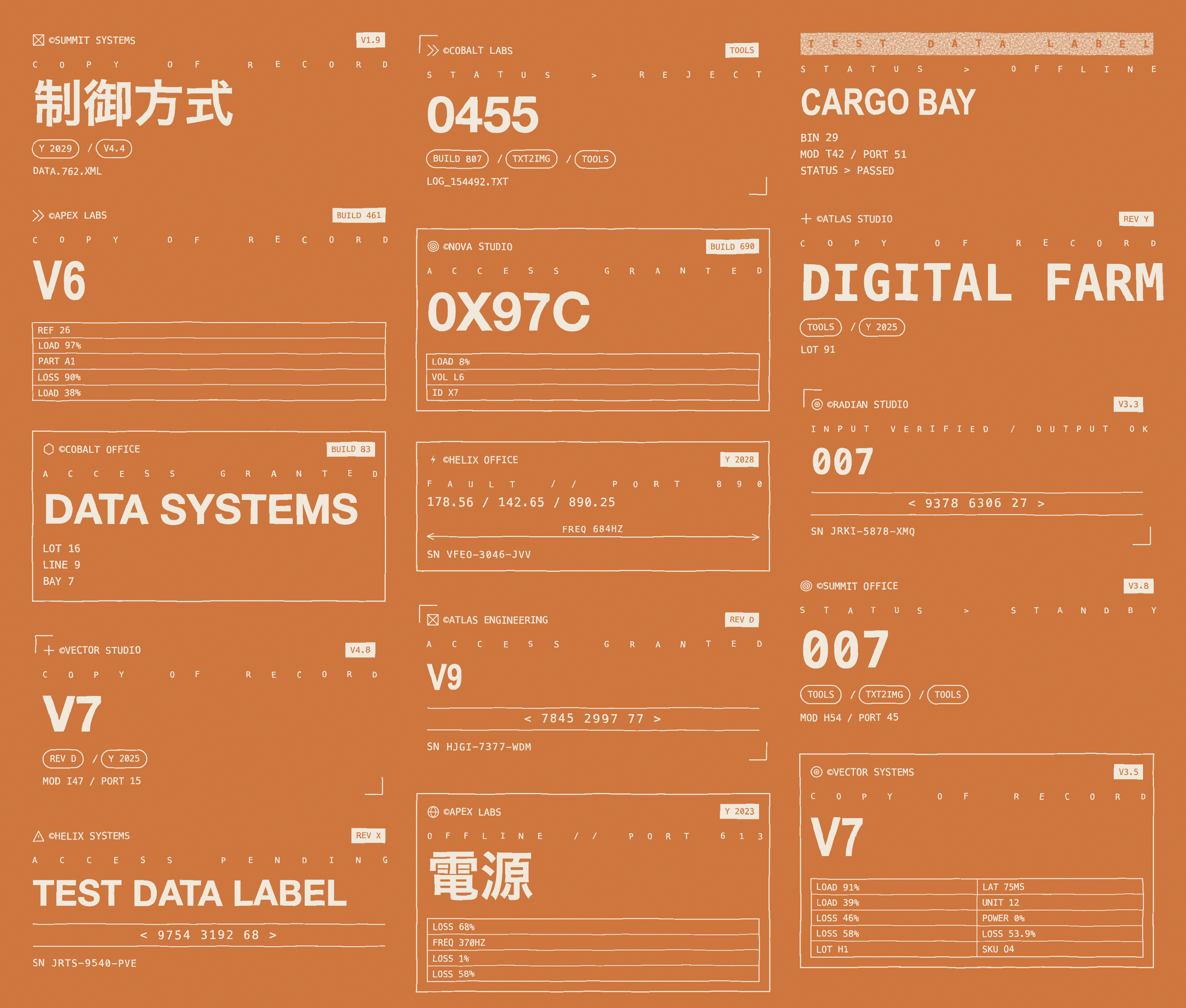Select the REF 26 row
The width and height of the screenshot is (1186, 1008).
click(x=209, y=330)
